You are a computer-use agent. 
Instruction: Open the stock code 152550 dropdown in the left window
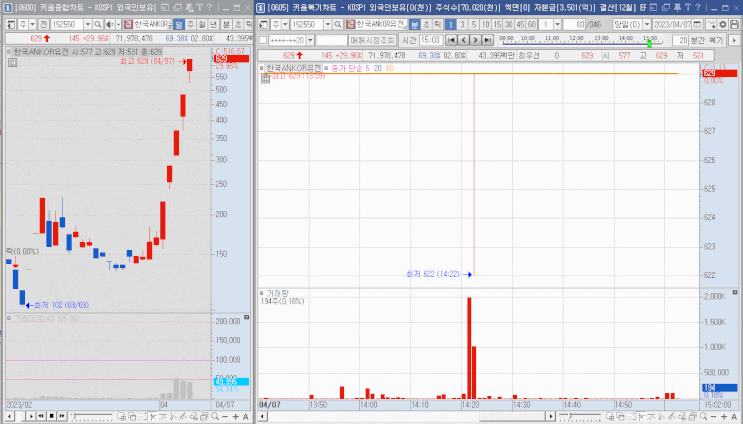click(88, 24)
